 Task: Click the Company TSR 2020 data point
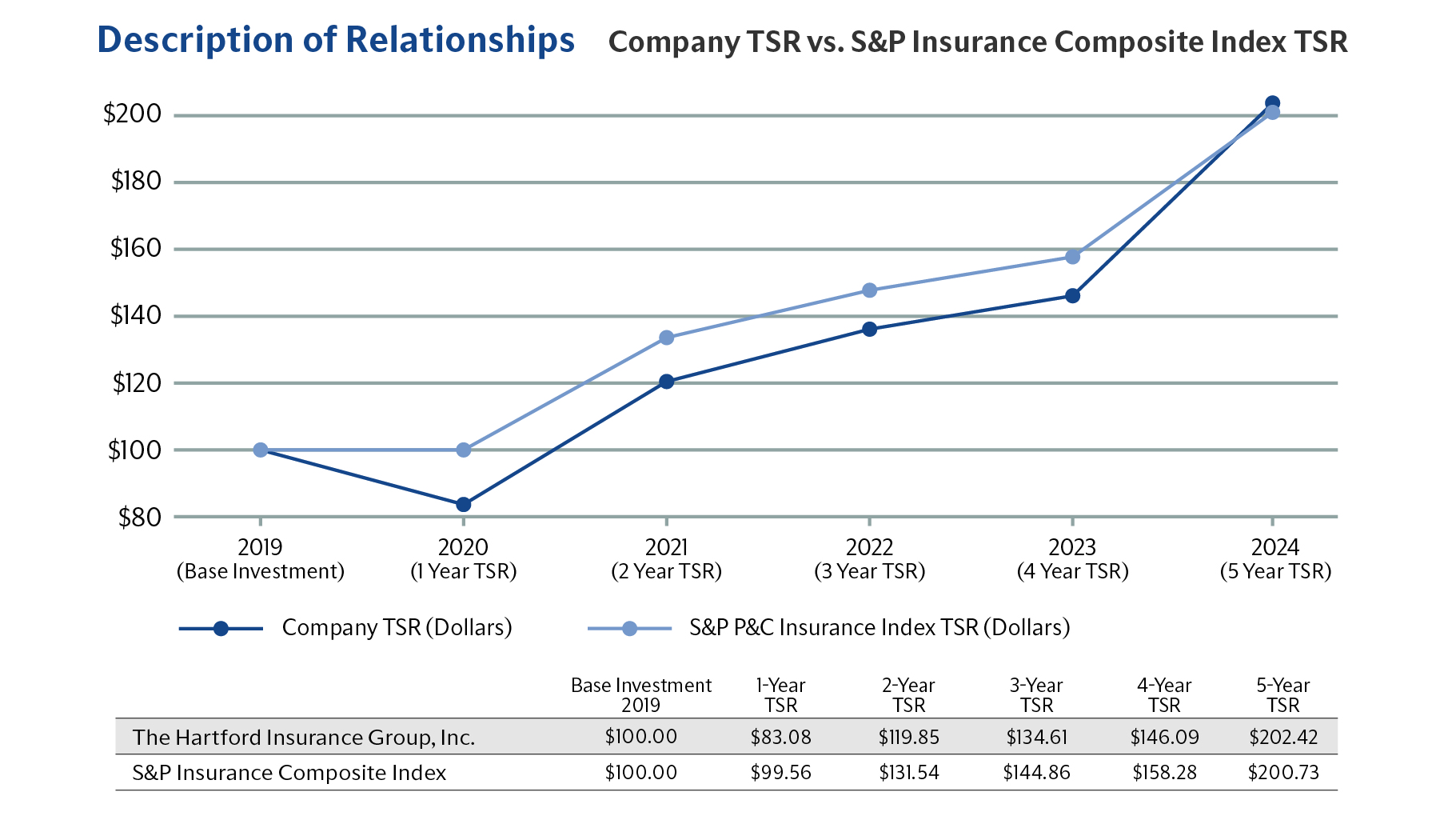click(463, 505)
